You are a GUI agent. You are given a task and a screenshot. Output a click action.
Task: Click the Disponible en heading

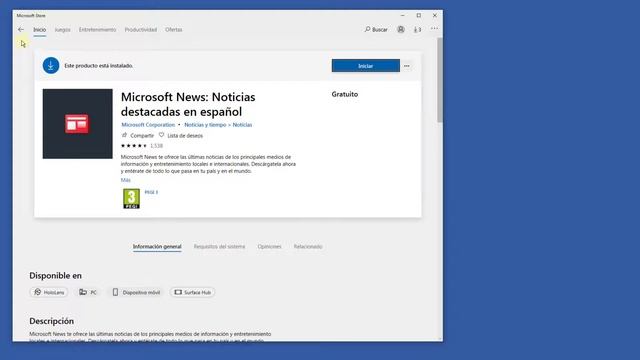click(x=56, y=276)
